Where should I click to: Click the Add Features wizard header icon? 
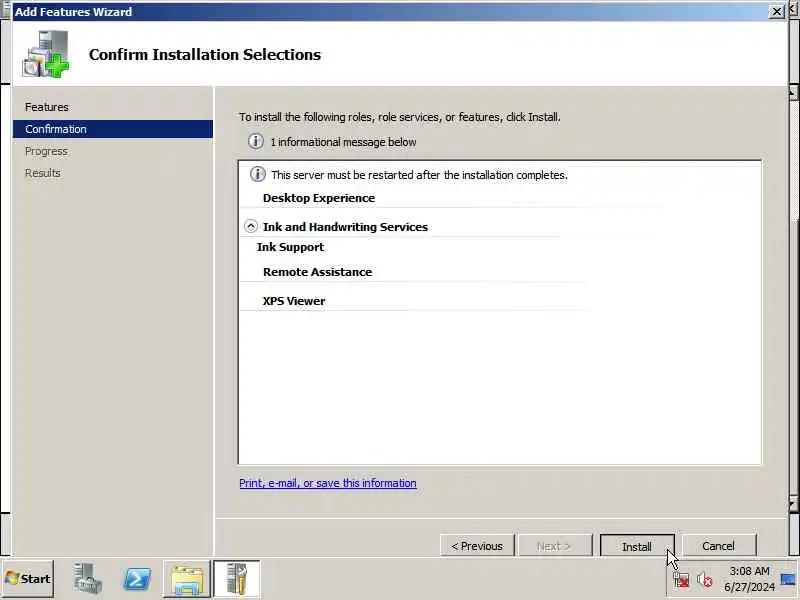[45, 54]
